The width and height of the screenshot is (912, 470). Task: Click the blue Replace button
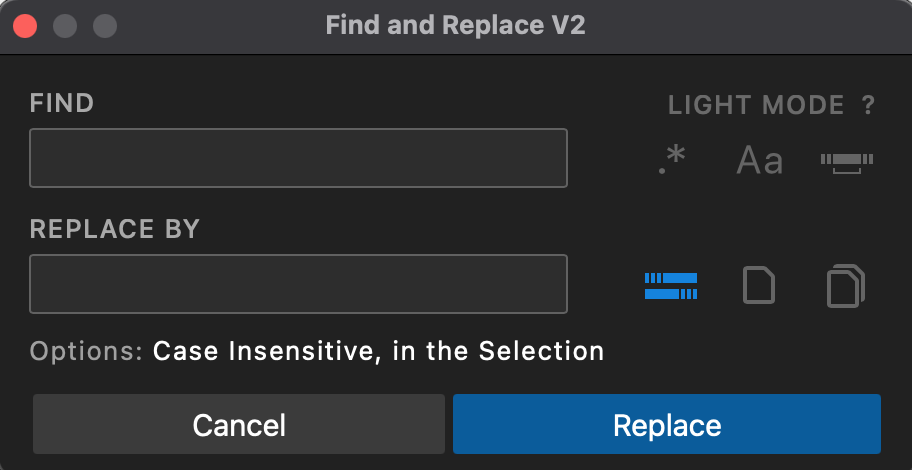[667, 425]
